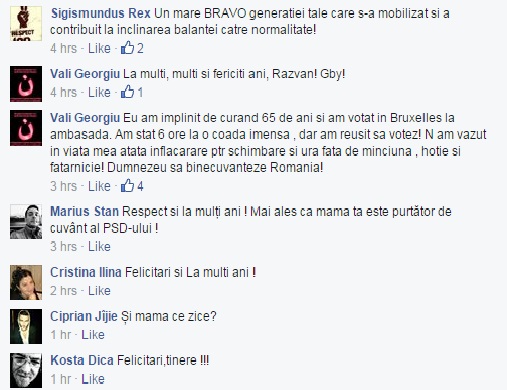Click the thumbs-up icon showing 4 likes
The image size is (507, 390).
coord(128,186)
